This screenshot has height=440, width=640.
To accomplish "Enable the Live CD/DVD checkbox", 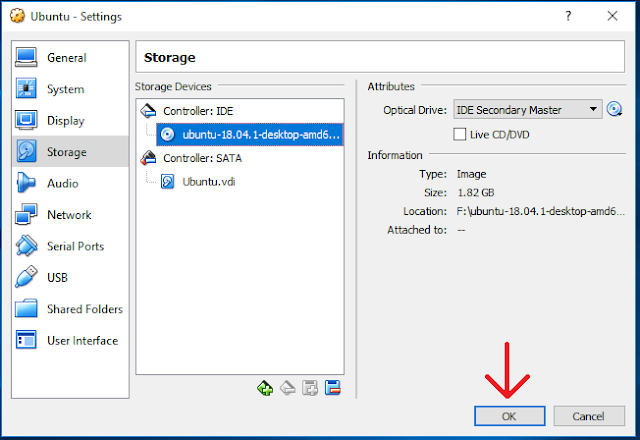I will point(460,134).
